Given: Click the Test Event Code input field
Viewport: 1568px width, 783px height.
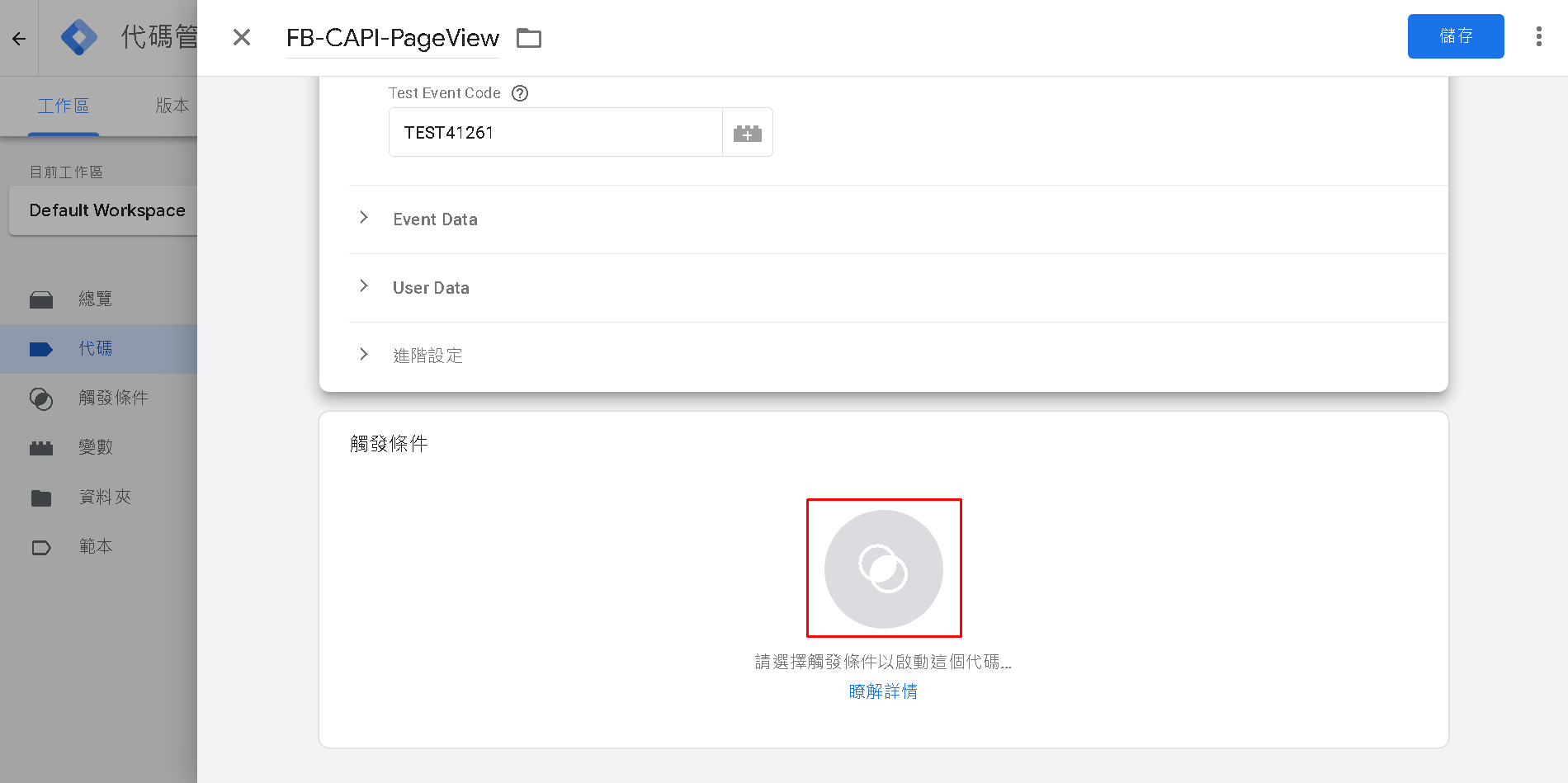Looking at the screenshot, I should 555,133.
